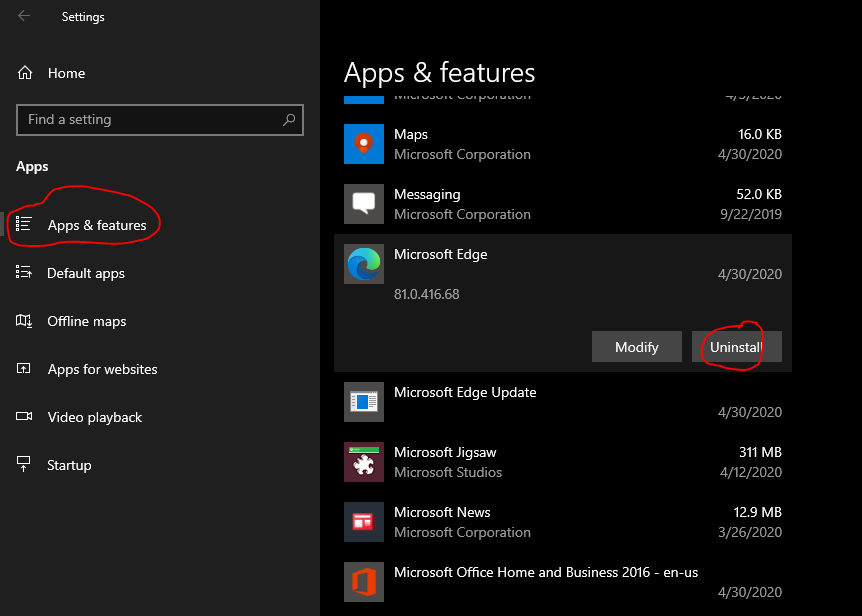The width and height of the screenshot is (862, 616).
Task: Select the Microsoft News entry
Action: pos(563,521)
